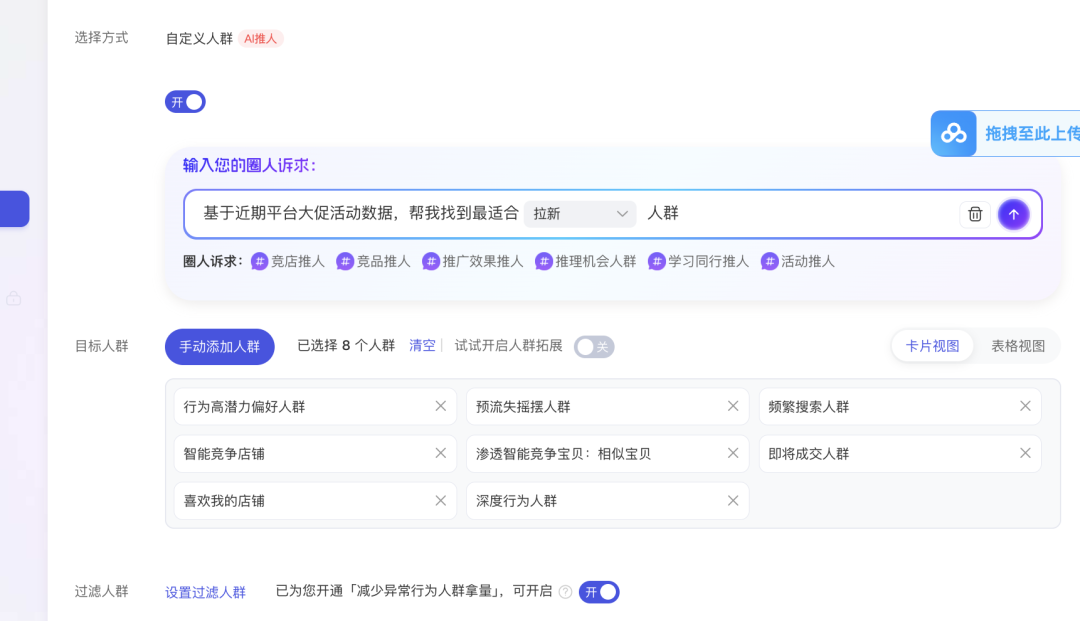This screenshot has height=621, width=1080.
Task: Remove the 喜欢我的店铺 card
Action: tap(441, 501)
